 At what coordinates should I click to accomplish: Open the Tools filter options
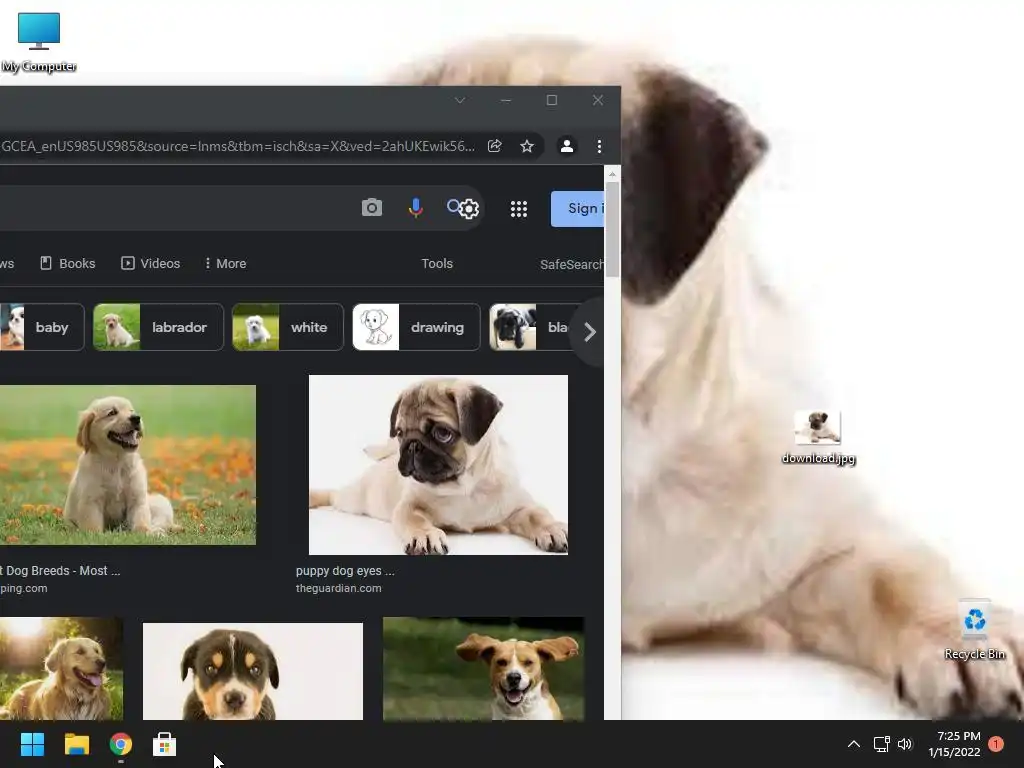[437, 263]
